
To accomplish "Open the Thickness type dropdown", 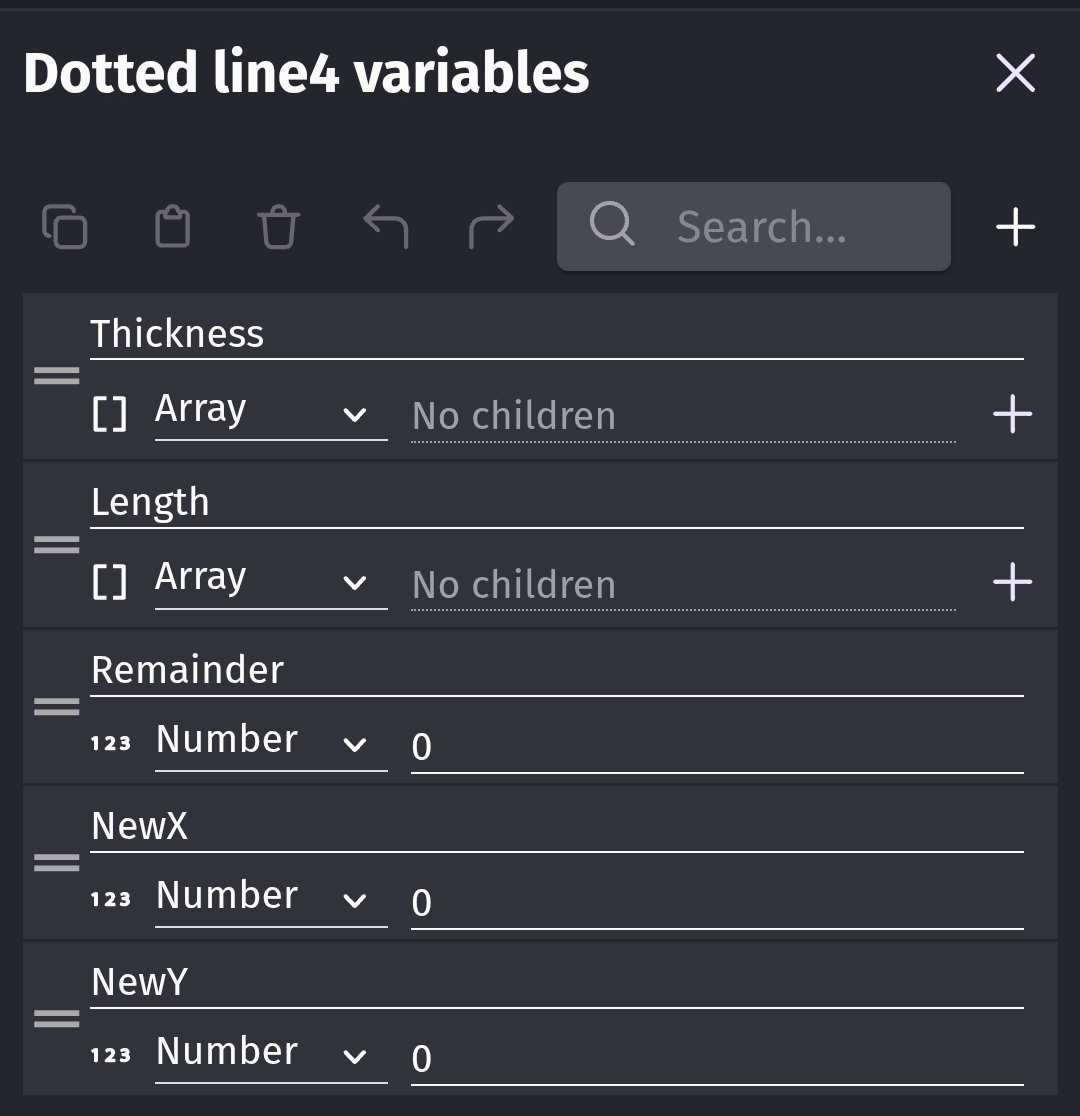I will click(x=270, y=412).
